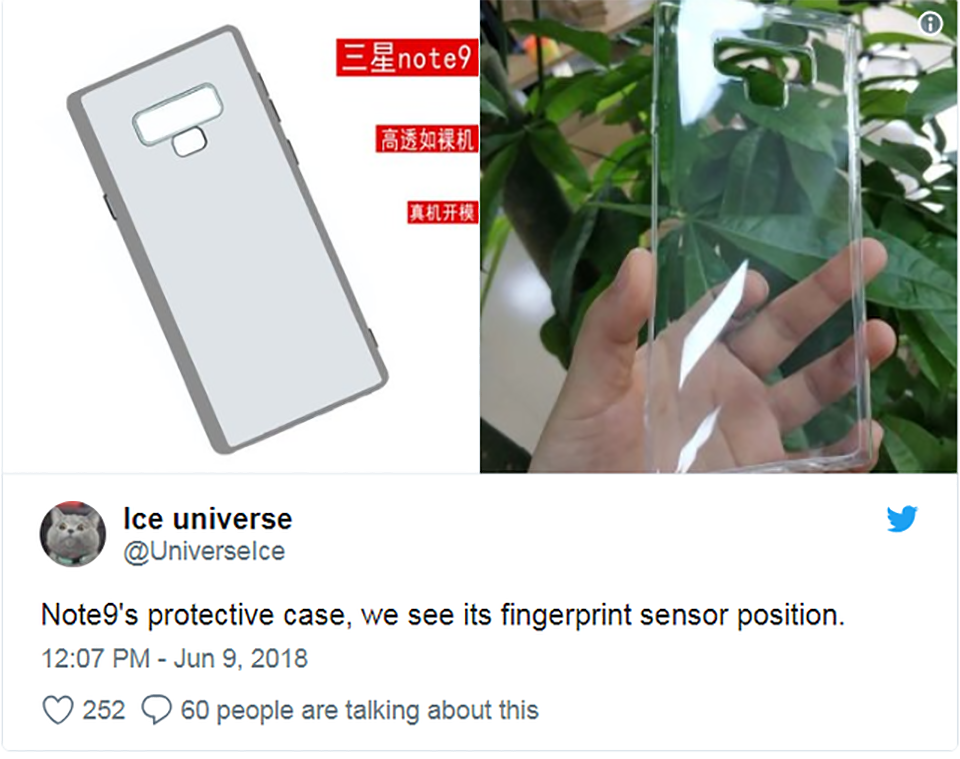Viewport: 960px width, 759px height.
Task: Click the info icon on the photo
Action: (x=931, y=23)
